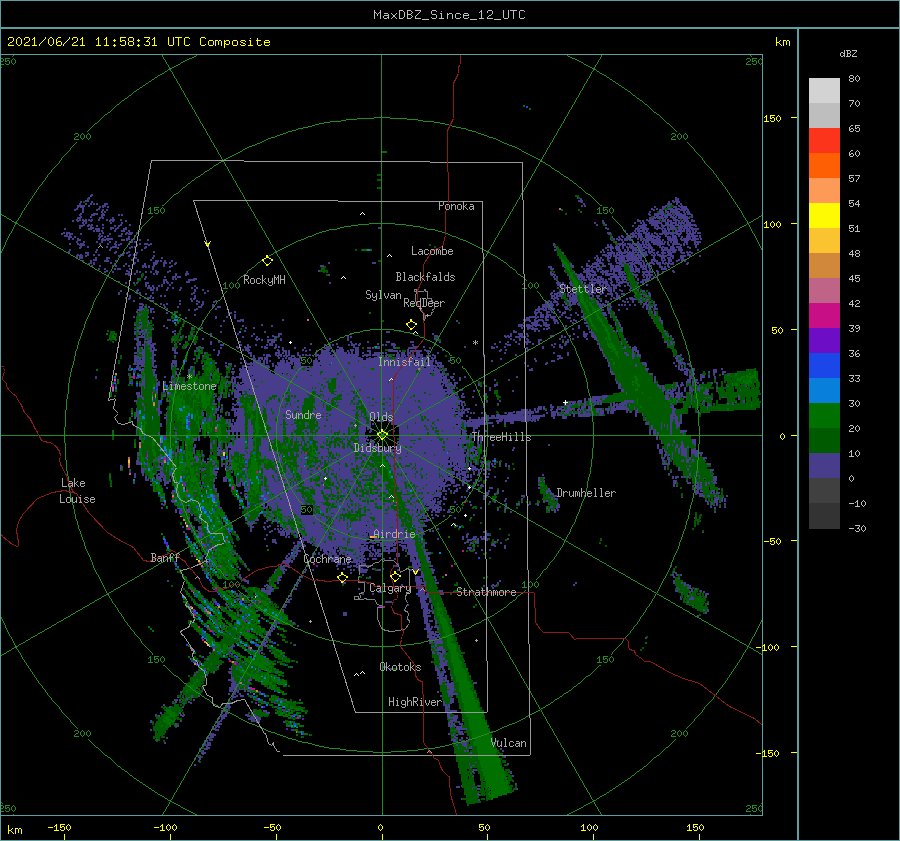Click the Okotoks label

400,667
